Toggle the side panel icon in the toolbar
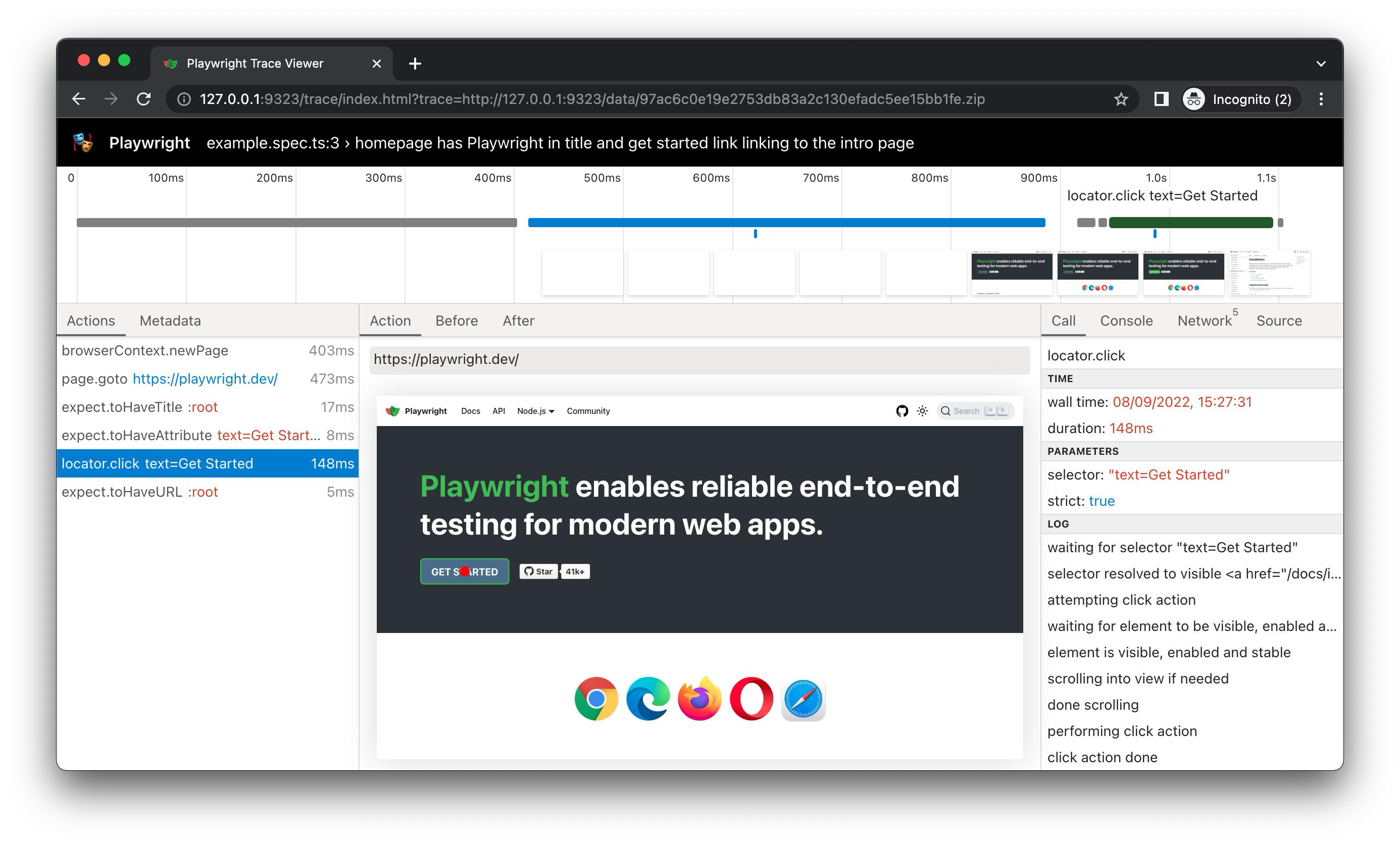The height and width of the screenshot is (845, 1400). click(1162, 99)
